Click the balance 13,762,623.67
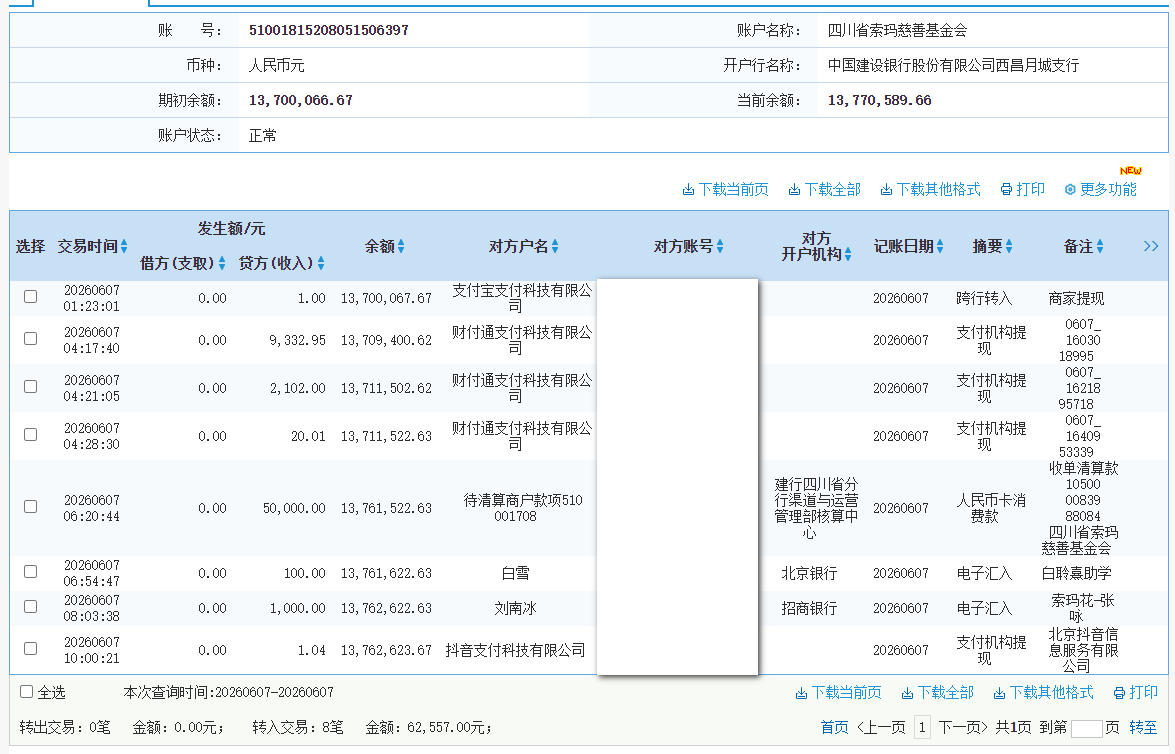Image resolution: width=1175 pixels, height=754 pixels. pos(387,650)
